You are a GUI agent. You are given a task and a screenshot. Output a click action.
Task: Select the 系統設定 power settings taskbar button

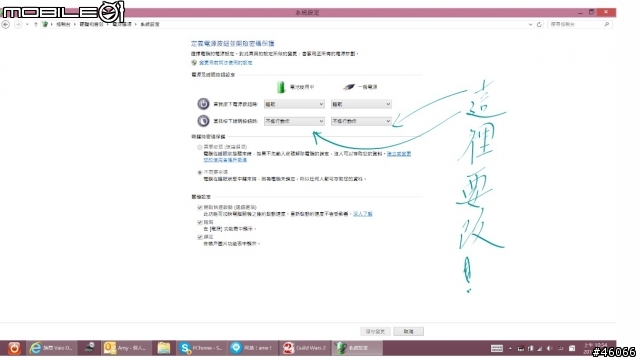[x=357, y=348]
